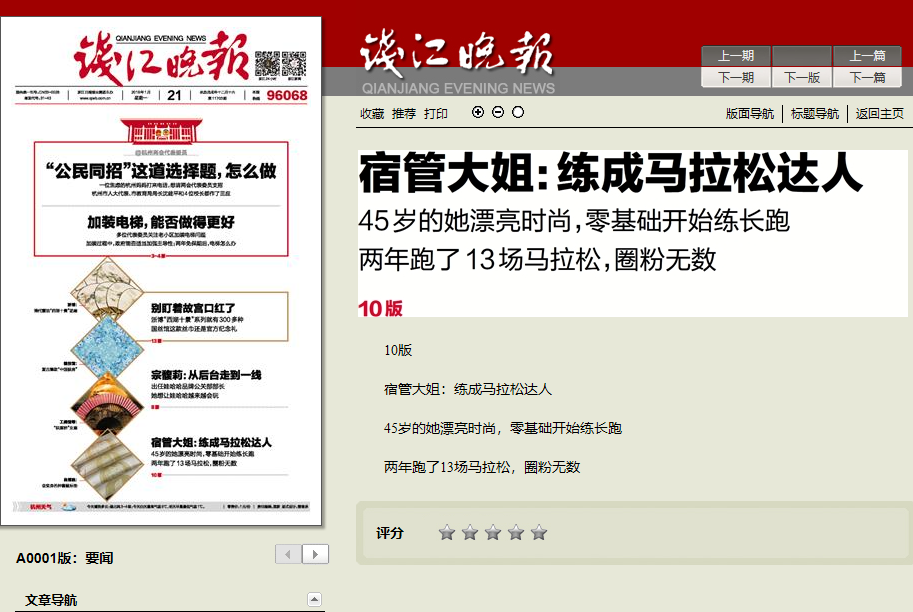Click 打印 to print the article
913x612 pixels.
click(436, 114)
